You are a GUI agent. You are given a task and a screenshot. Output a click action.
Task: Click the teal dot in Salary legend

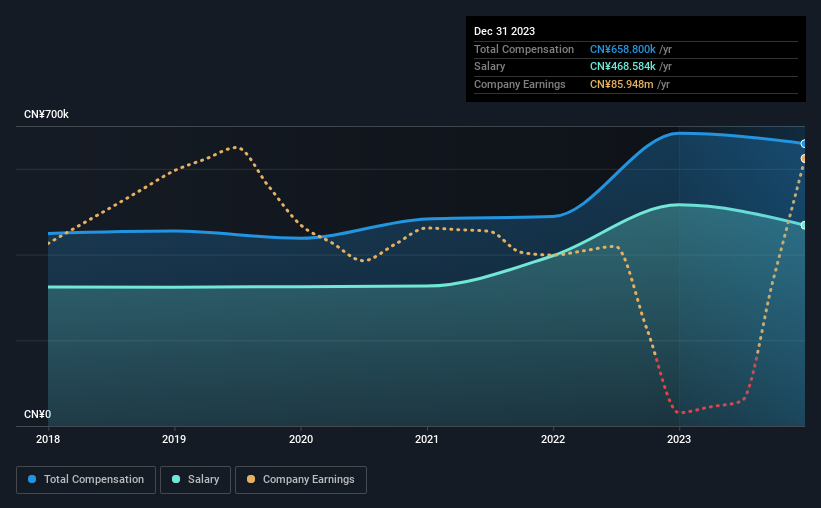tap(176, 479)
